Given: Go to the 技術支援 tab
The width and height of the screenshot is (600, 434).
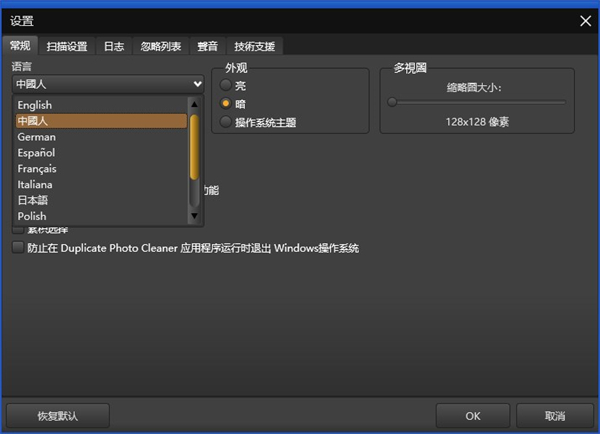Looking at the screenshot, I should 257,46.
